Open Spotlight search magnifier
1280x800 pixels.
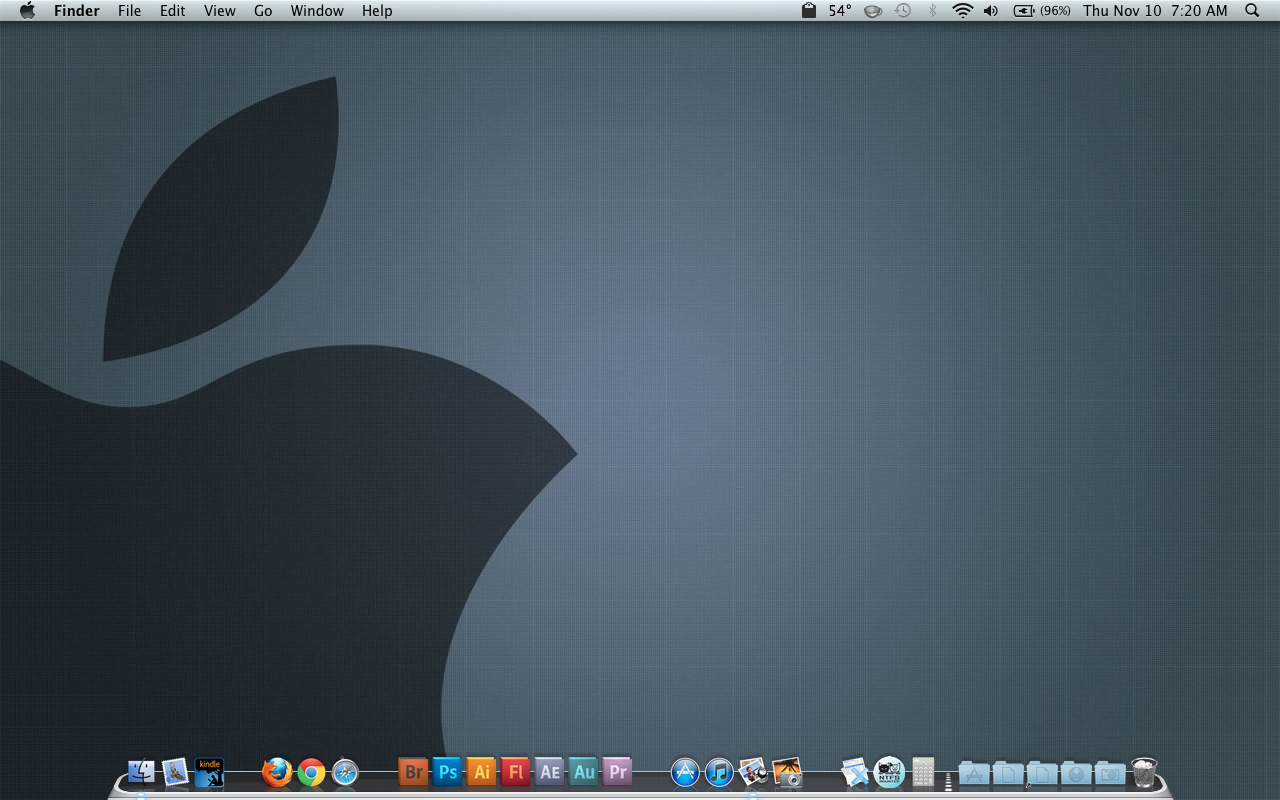click(1252, 11)
